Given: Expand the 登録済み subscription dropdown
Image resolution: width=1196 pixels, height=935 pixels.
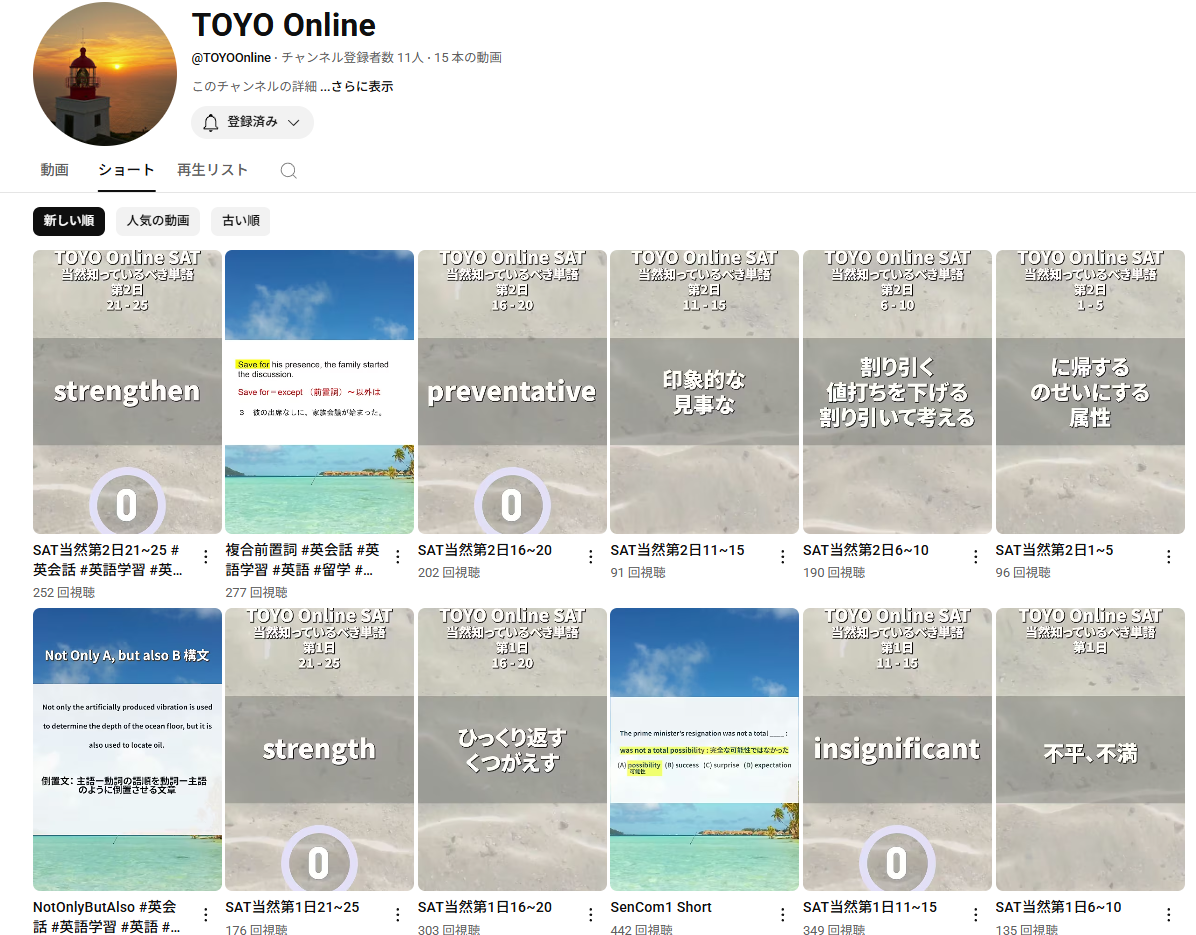Looking at the screenshot, I should pos(252,123).
